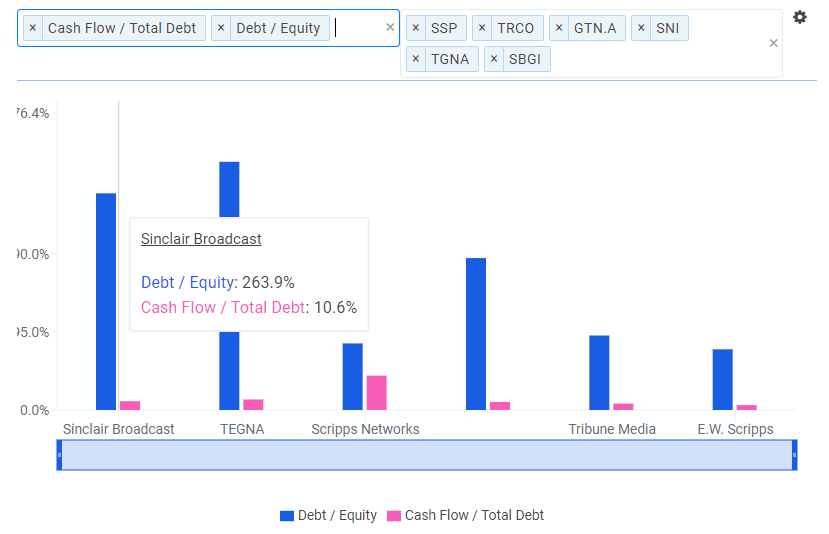Remove the SNI ticker tag
829x534 pixels.
(641, 28)
